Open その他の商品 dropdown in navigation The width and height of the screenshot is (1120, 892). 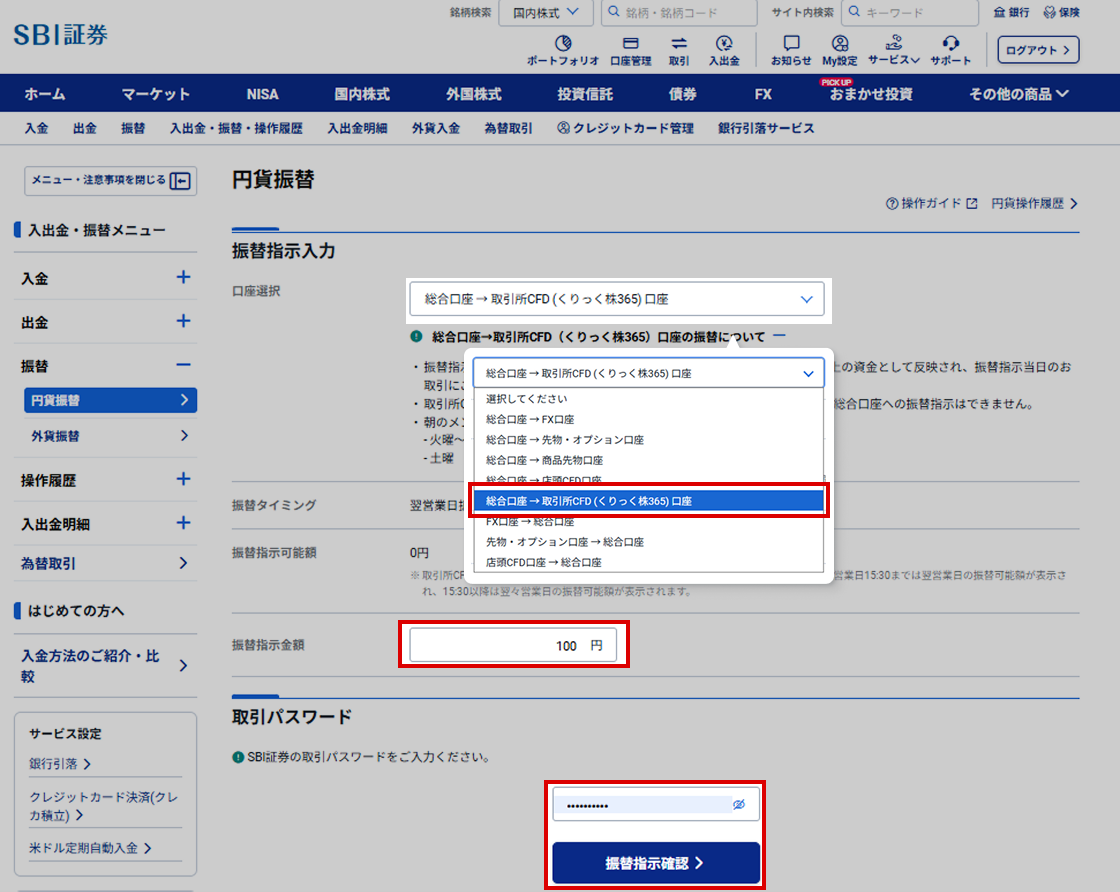click(1019, 94)
